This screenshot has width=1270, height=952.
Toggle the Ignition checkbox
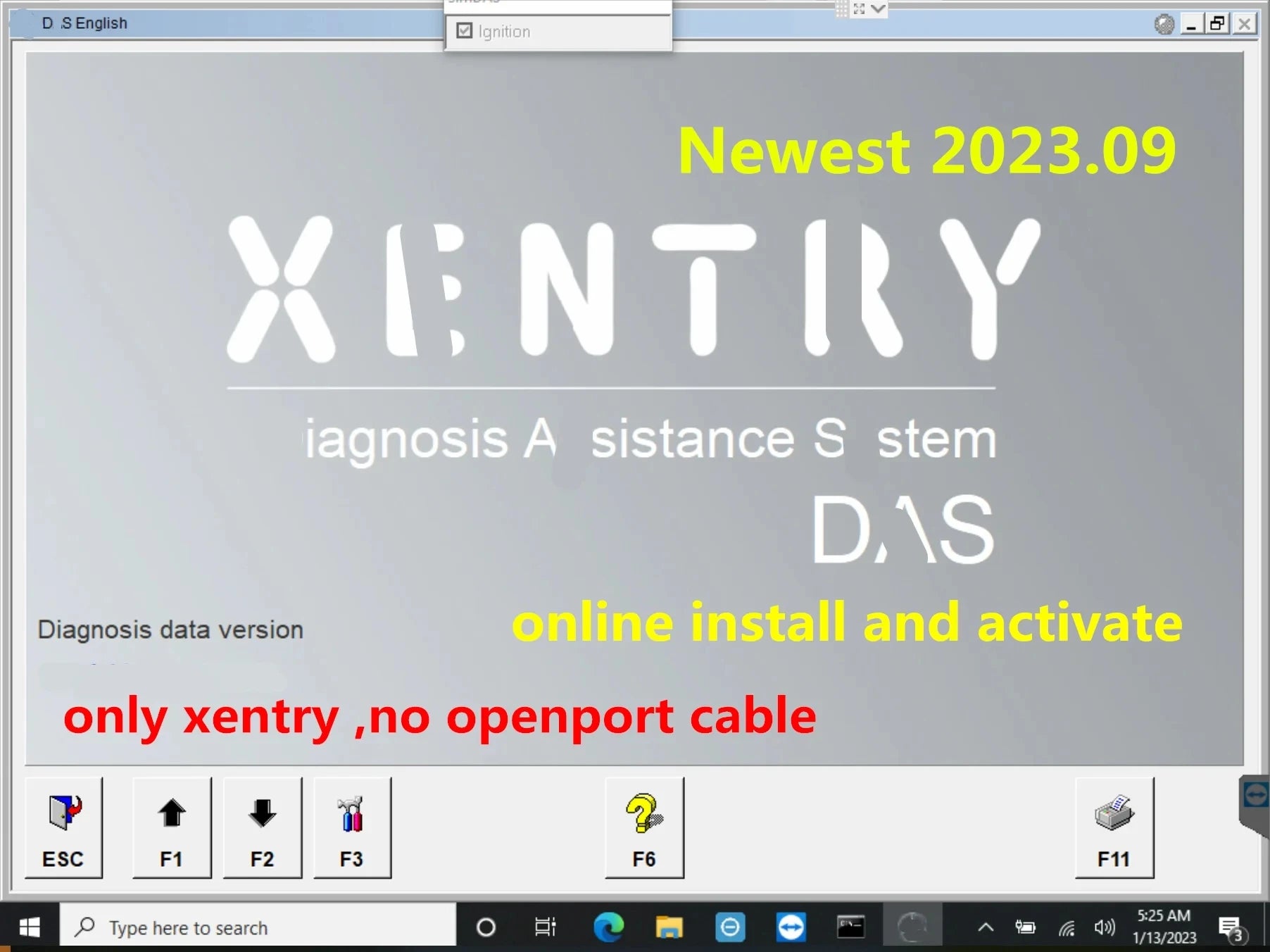(x=465, y=31)
